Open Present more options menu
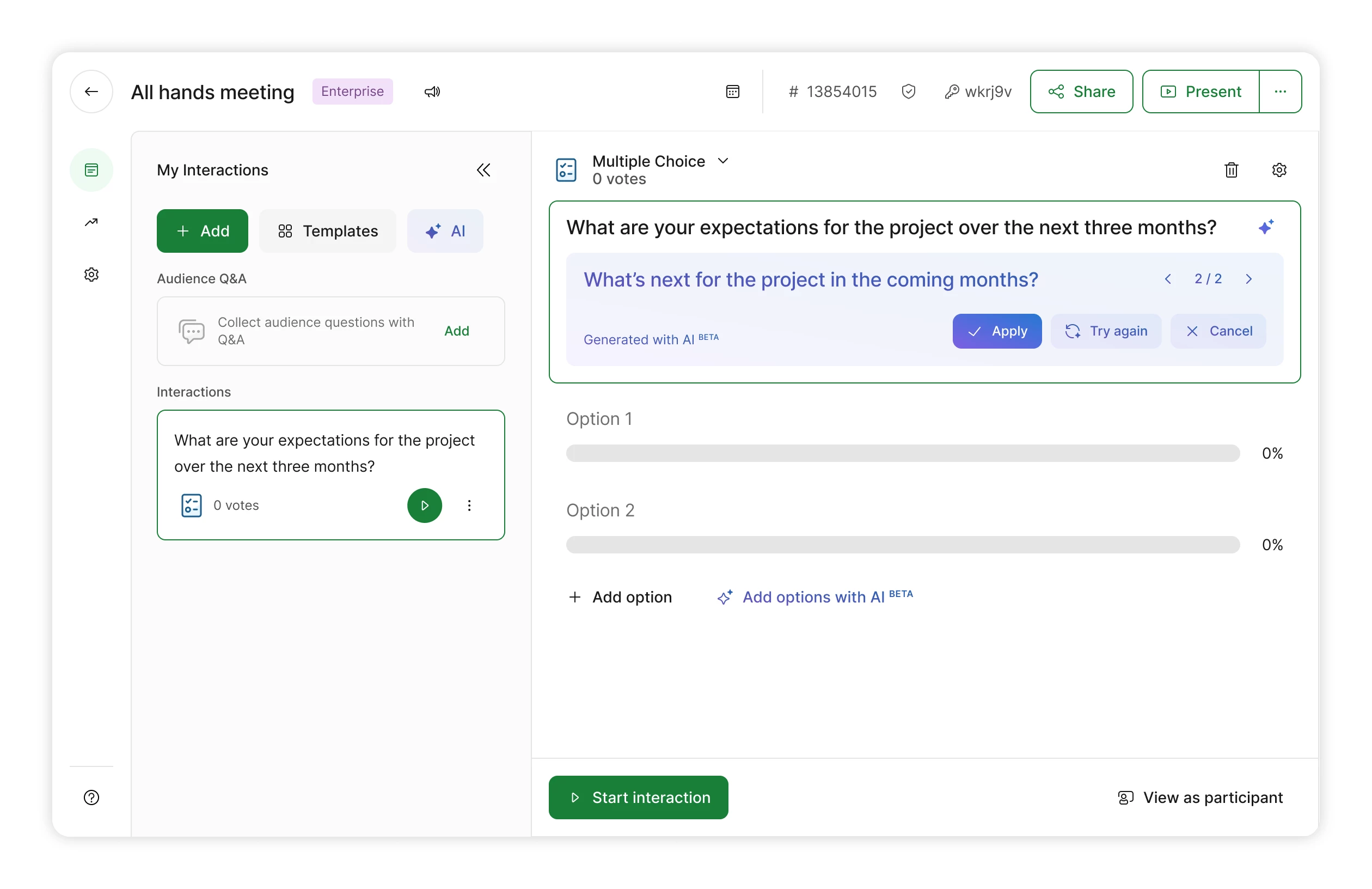Viewport: 1372px width, 889px height. coord(1280,91)
